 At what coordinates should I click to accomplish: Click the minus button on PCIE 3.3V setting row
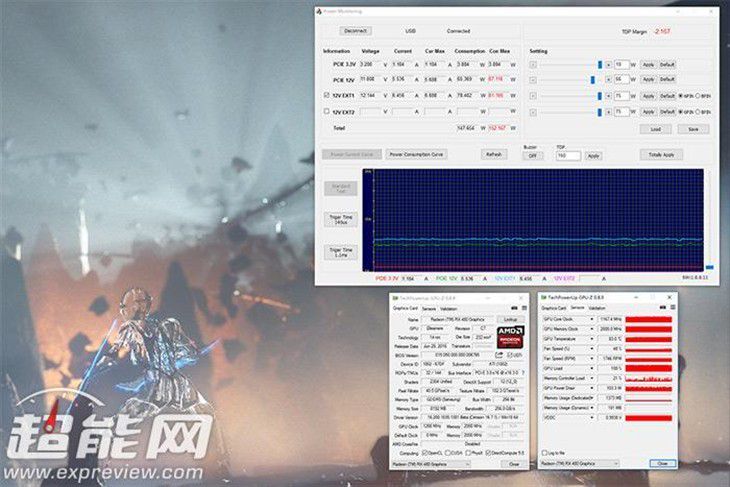pyautogui.click(x=533, y=65)
